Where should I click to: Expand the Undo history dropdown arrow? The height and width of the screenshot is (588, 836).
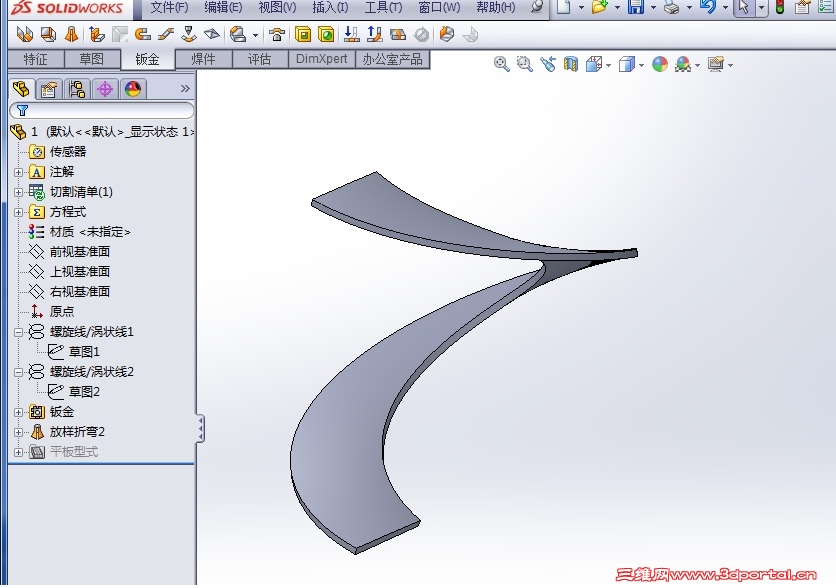[725, 7]
